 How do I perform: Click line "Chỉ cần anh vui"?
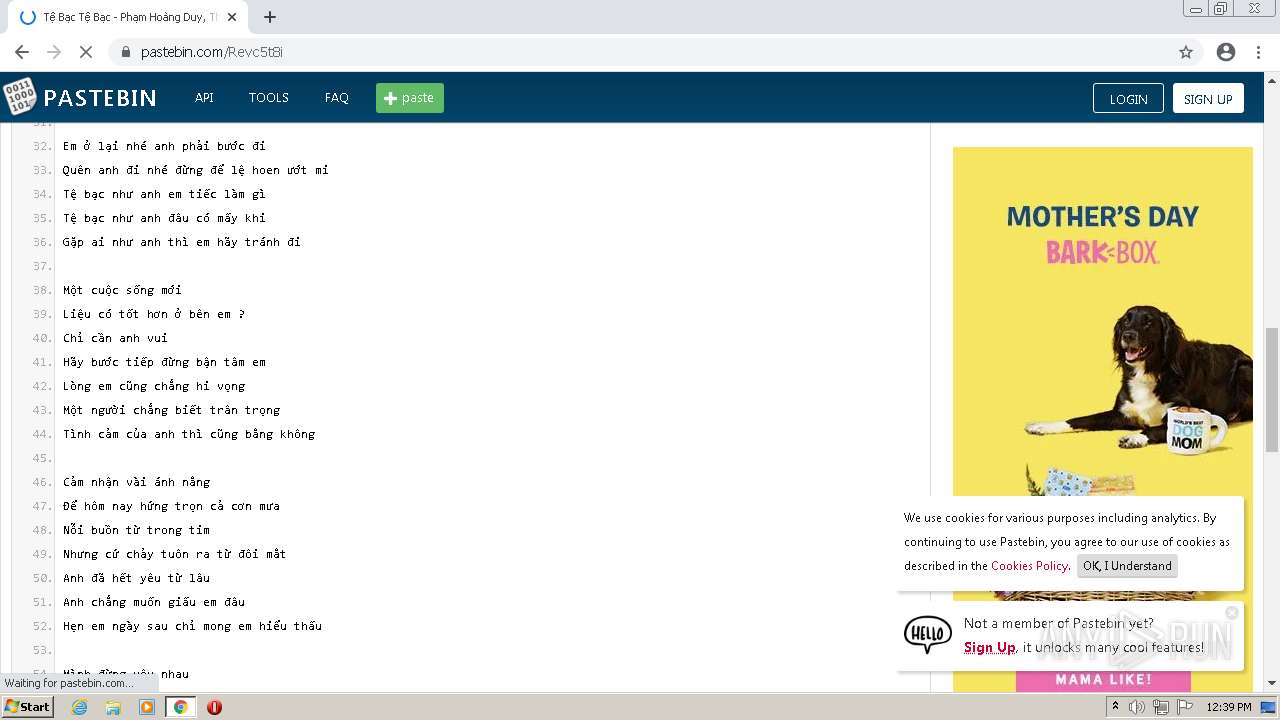(115, 338)
